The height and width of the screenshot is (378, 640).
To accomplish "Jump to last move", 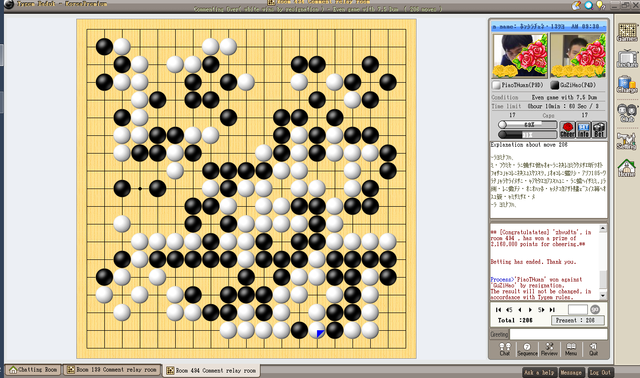I will point(552,310).
